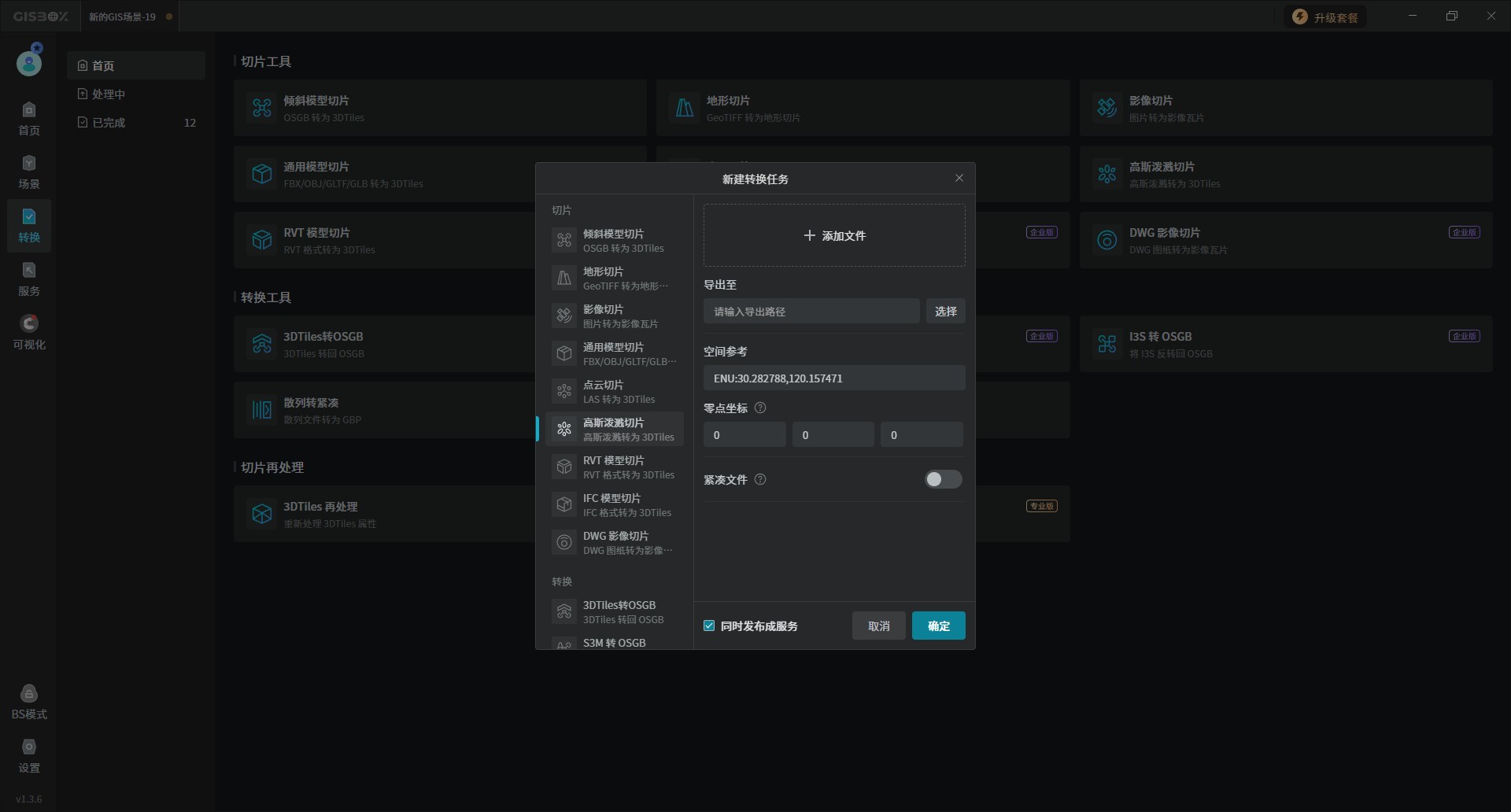Click the user avatar icon
Screen dimensions: 1511x812
pyautogui.click(x=29, y=61)
